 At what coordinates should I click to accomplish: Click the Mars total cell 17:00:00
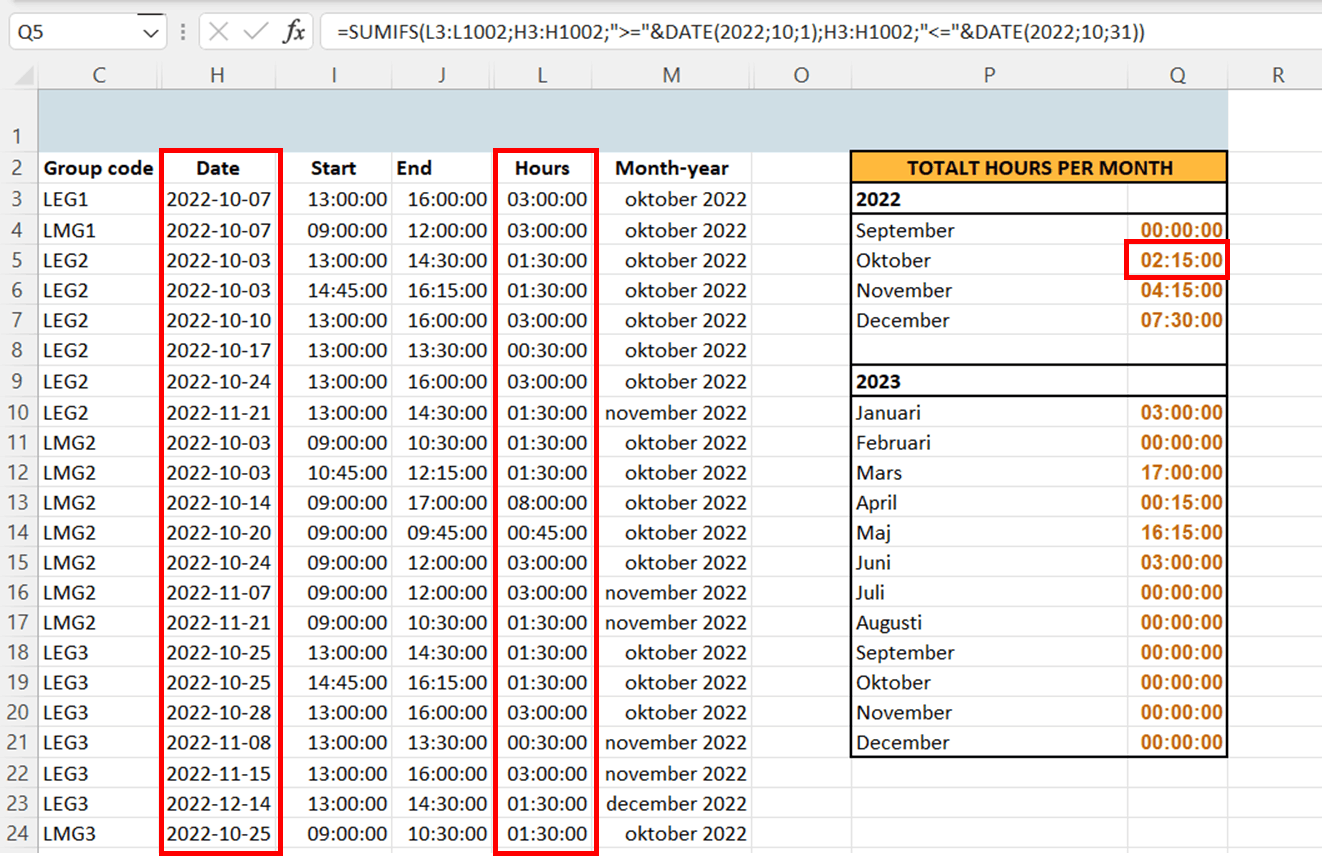coord(1177,472)
